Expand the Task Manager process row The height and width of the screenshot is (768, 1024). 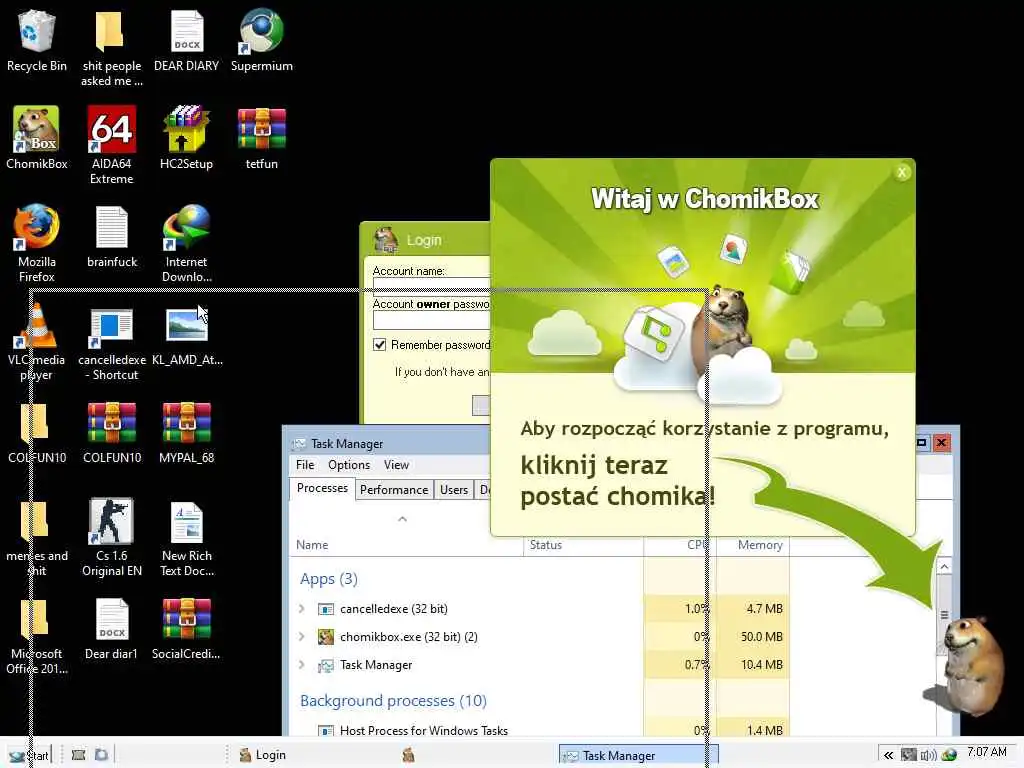[301, 665]
